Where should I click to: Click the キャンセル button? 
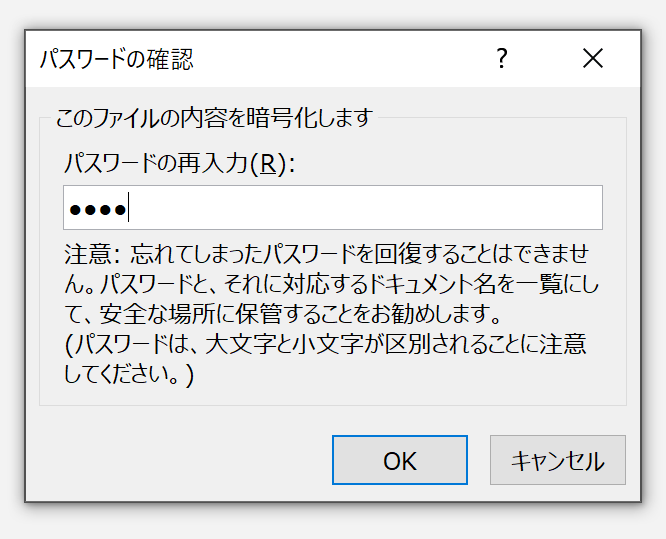coord(558,460)
